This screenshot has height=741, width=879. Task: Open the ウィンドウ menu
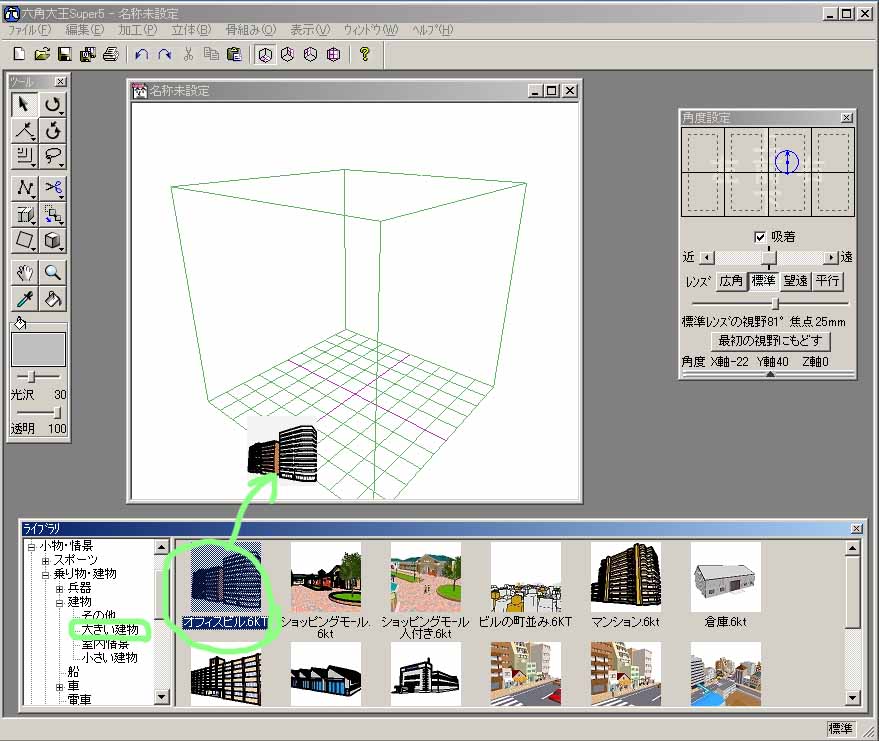pyautogui.click(x=371, y=30)
